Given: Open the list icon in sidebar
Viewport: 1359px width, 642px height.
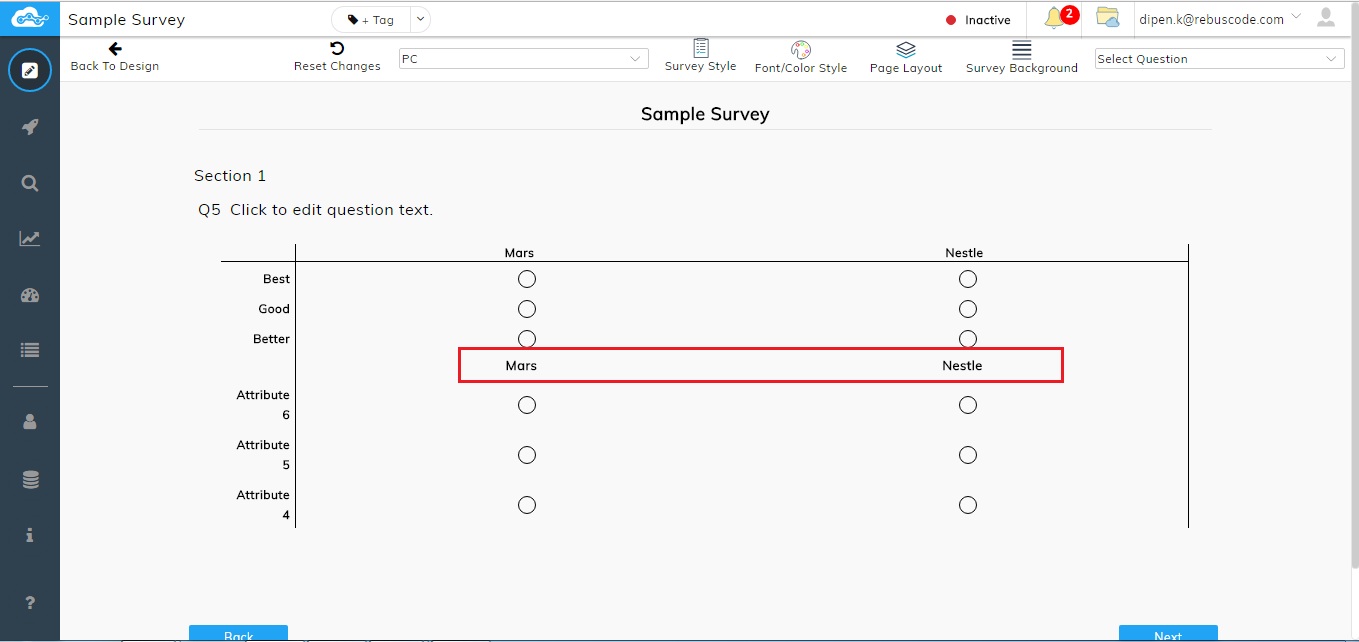Looking at the screenshot, I should 30,350.
